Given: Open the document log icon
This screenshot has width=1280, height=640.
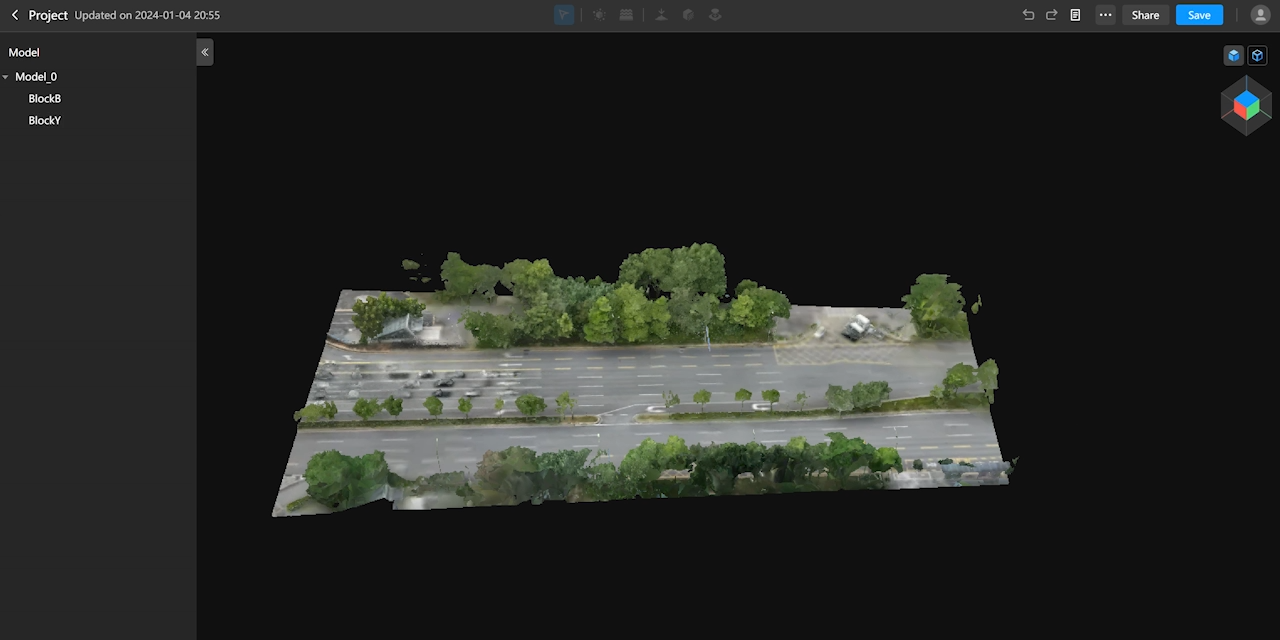Looking at the screenshot, I should click(x=1076, y=15).
